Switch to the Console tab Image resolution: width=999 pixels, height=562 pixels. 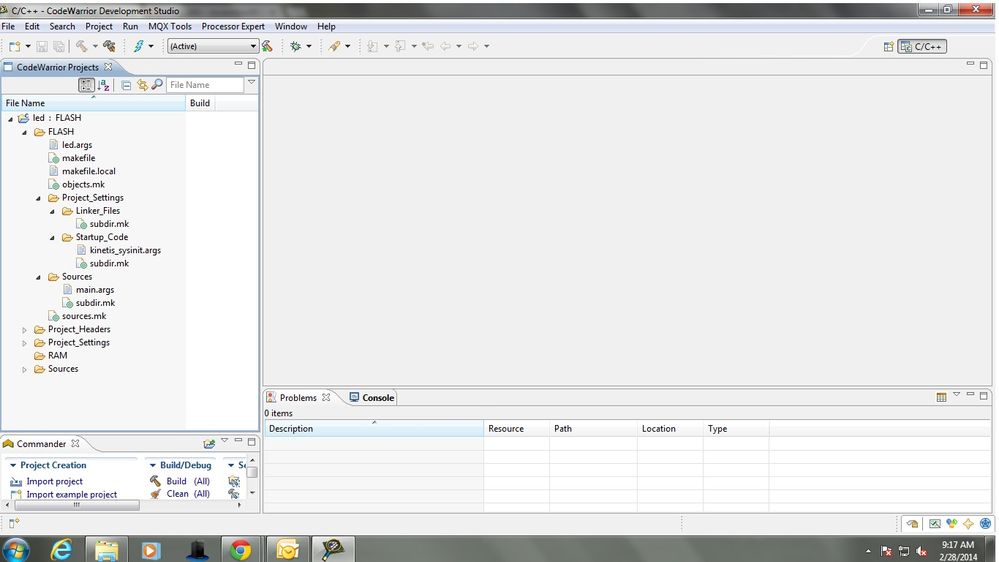372,398
